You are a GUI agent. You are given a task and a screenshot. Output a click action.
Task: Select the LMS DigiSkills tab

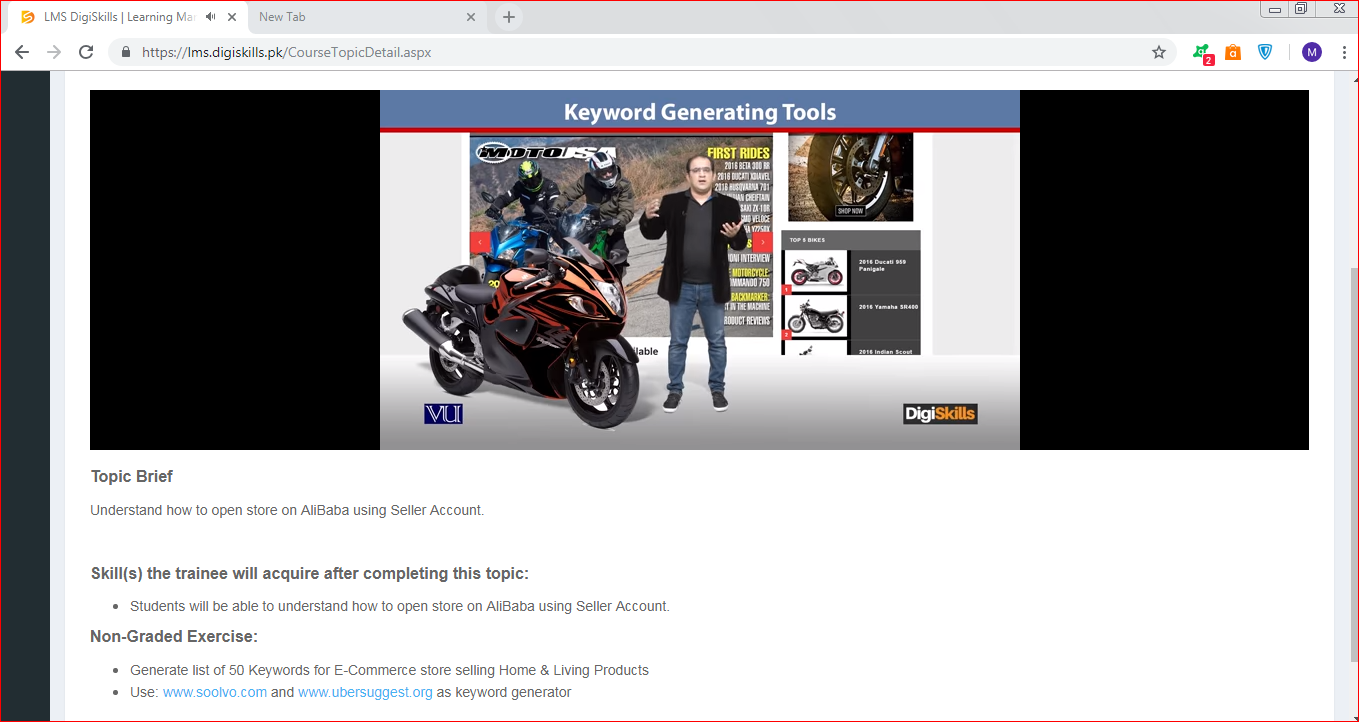[112, 17]
